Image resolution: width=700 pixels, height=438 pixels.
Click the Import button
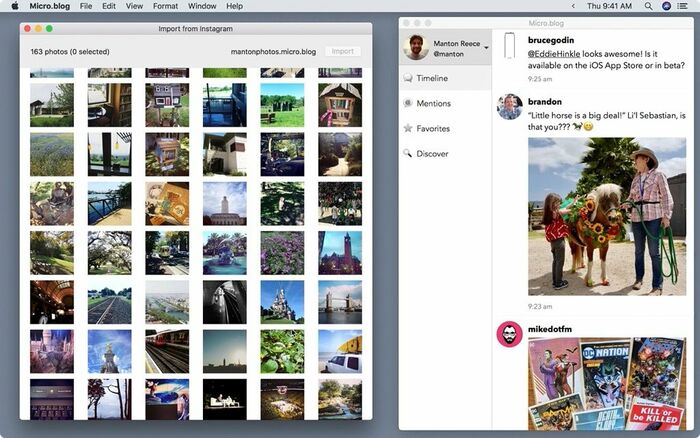[342, 51]
